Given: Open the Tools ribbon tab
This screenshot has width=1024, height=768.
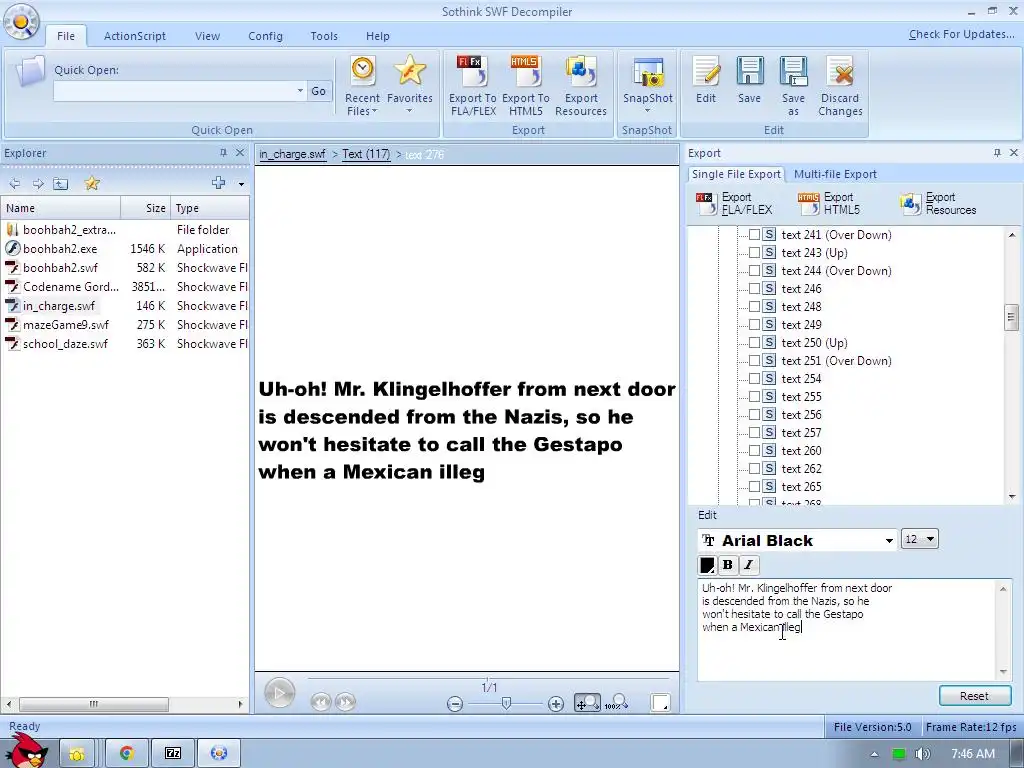Looking at the screenshot, I should pyautogui.click(x=324, y=36).
